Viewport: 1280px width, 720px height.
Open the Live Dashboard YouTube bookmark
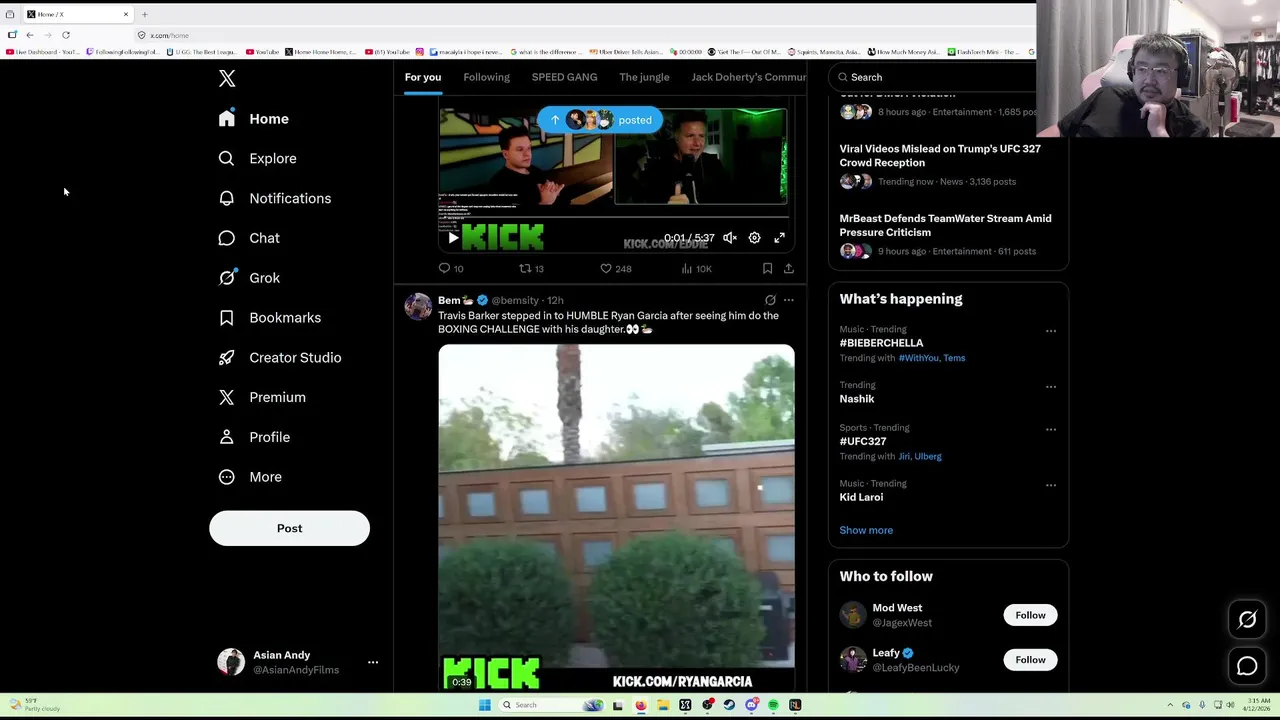43,52
